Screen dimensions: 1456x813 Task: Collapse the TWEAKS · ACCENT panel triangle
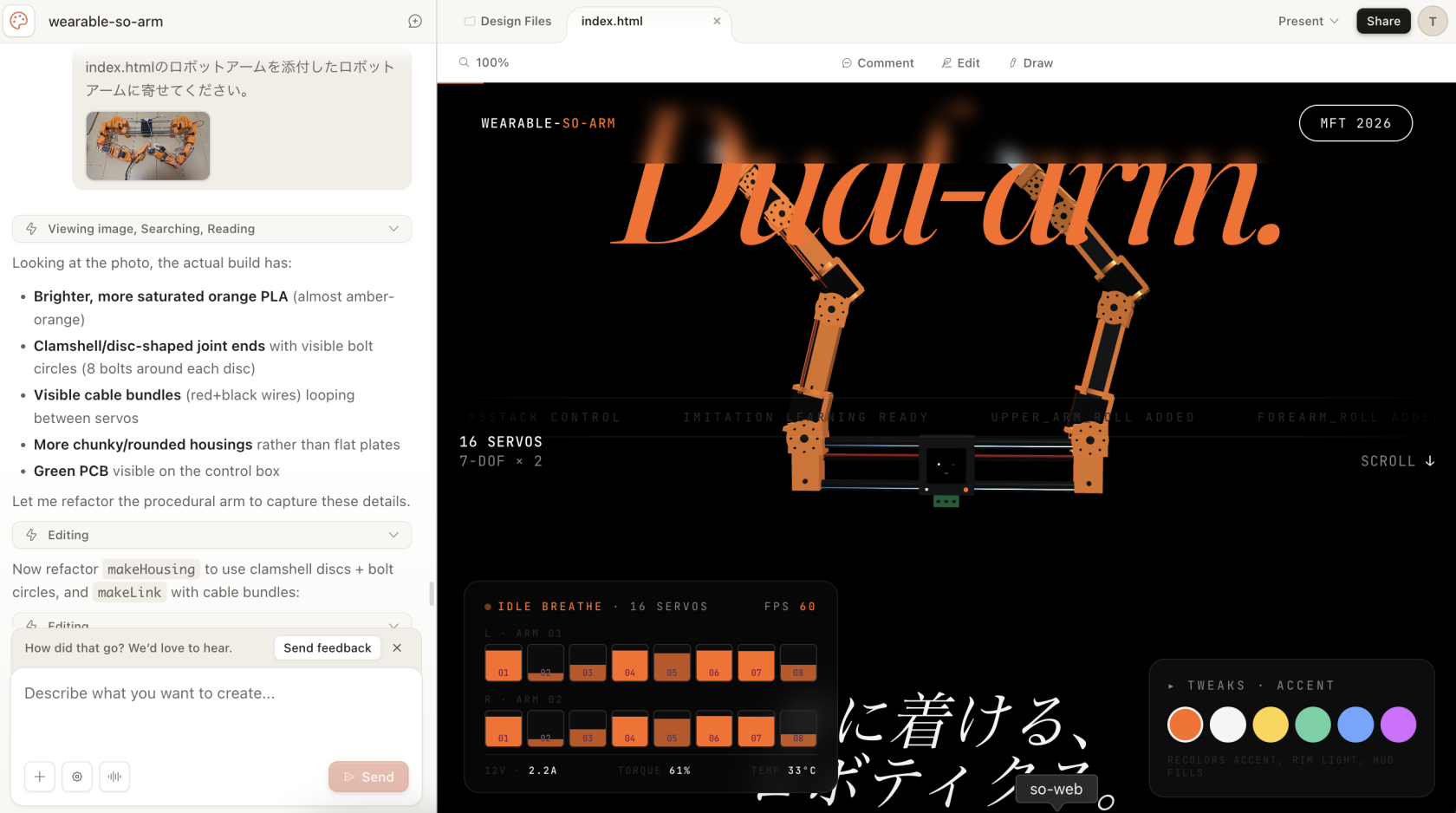[x=1171, y=686]
